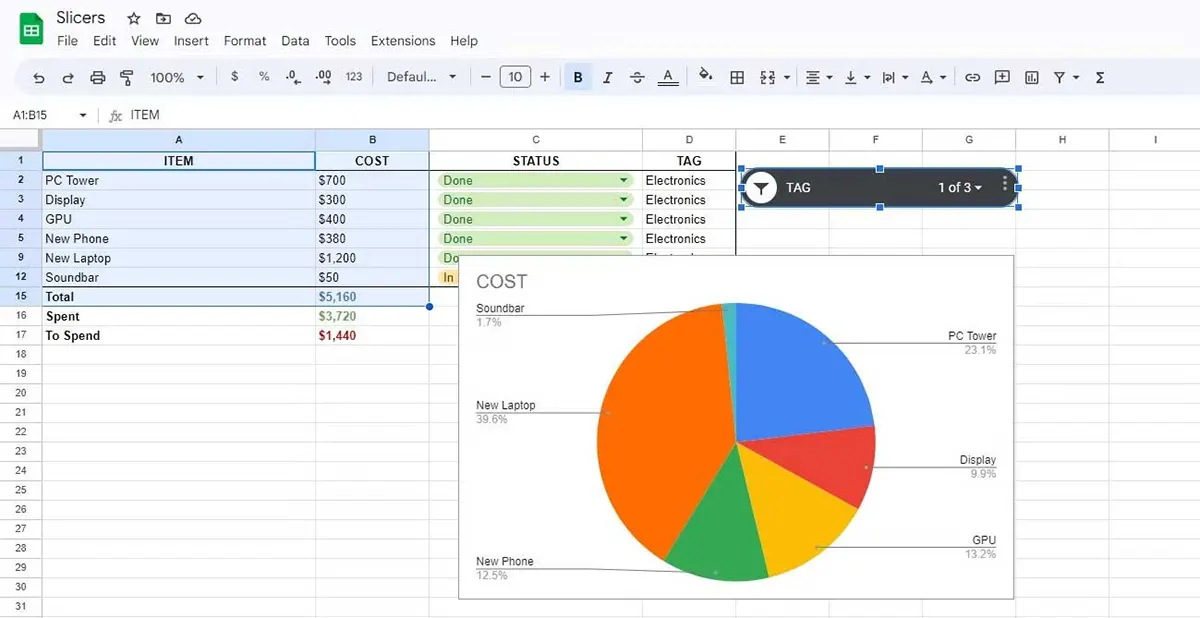Toggle strikethrough formatting
This screenshot has height=618, width=1200.
click(x=637, y=77)
